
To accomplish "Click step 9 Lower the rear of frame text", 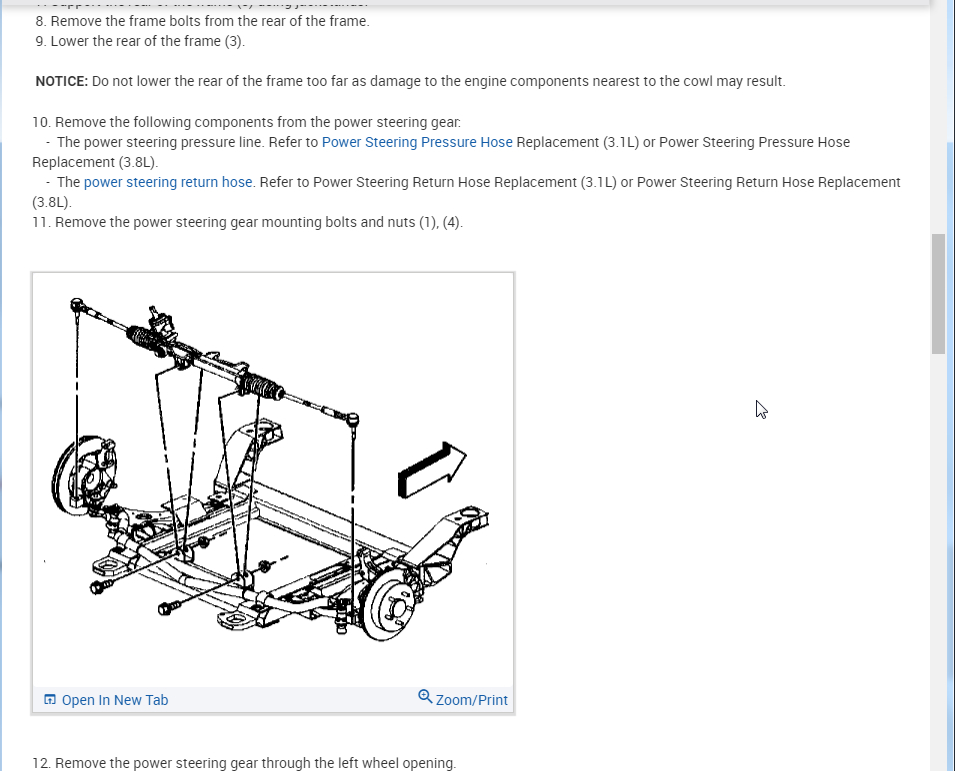I will (x=140, y=41).
